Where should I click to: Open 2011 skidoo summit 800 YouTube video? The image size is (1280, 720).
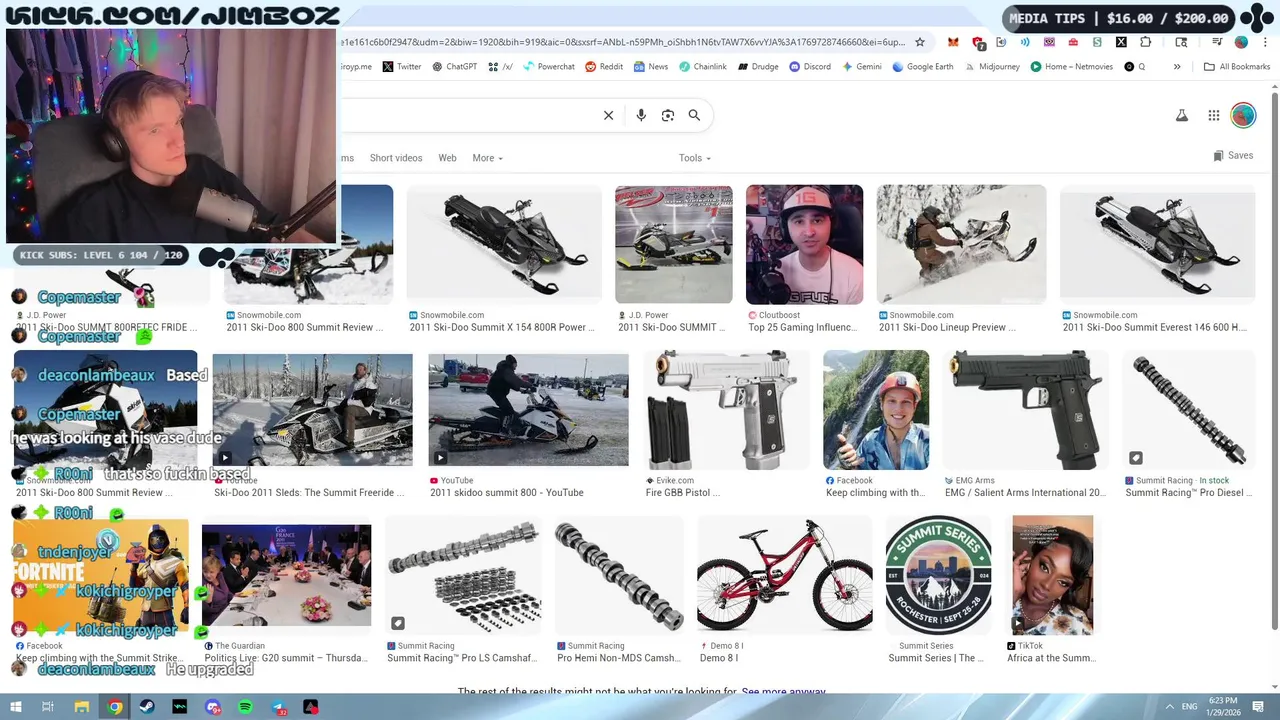(x=528, y=410)
